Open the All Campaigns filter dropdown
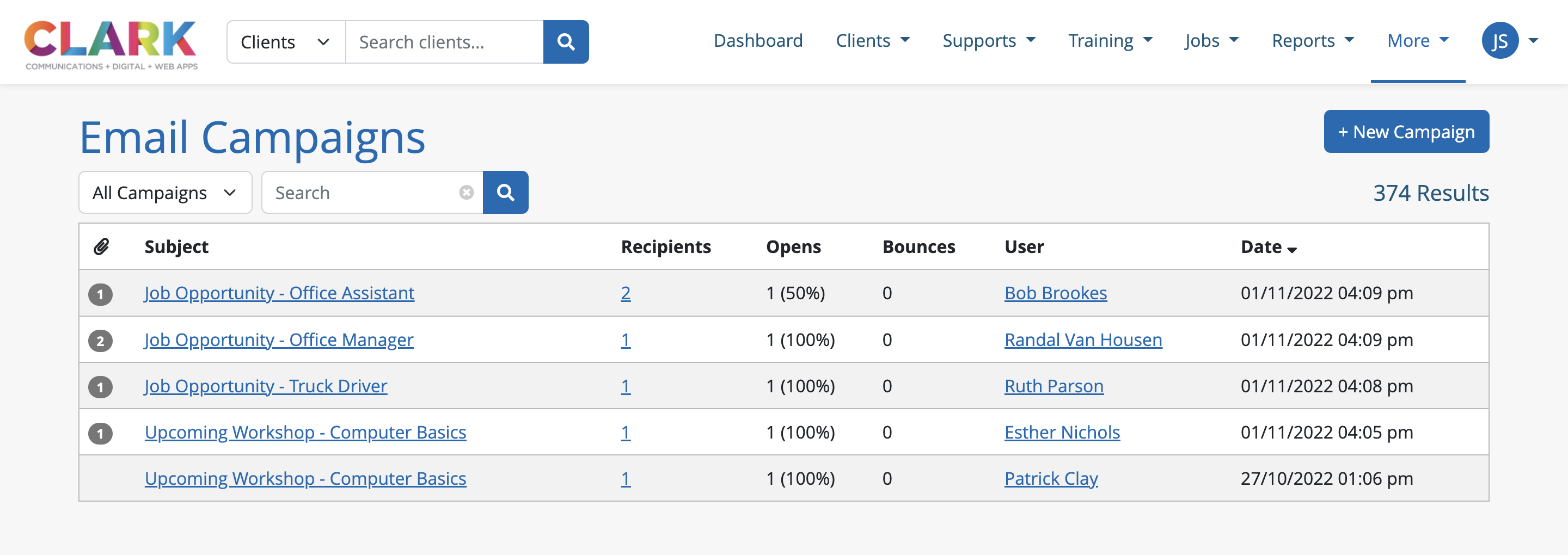 (x=165, y=193)
